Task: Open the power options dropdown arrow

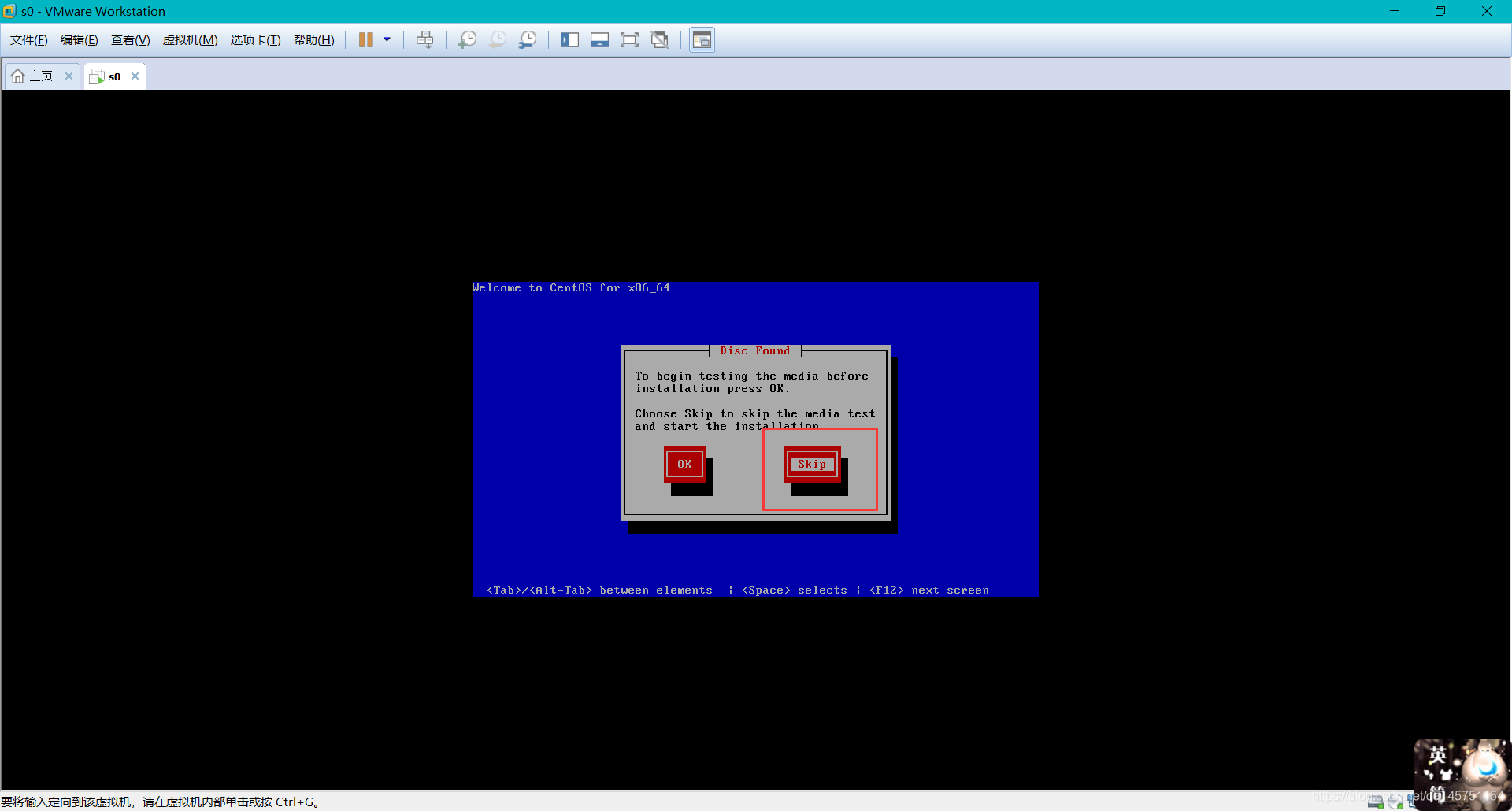Action: point(387,39)
